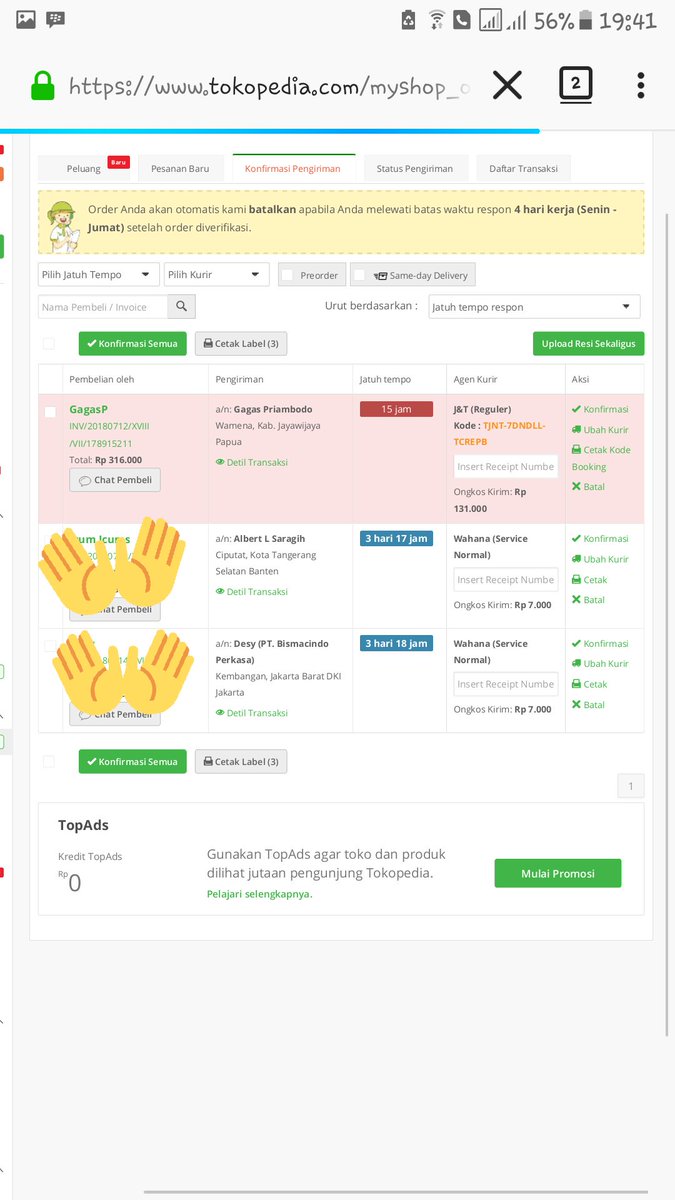Image resolution: width=675 pixels, height=1200 pixels.
Task: Open the Pelajari selengkapnya link
Action: [260, 894]
